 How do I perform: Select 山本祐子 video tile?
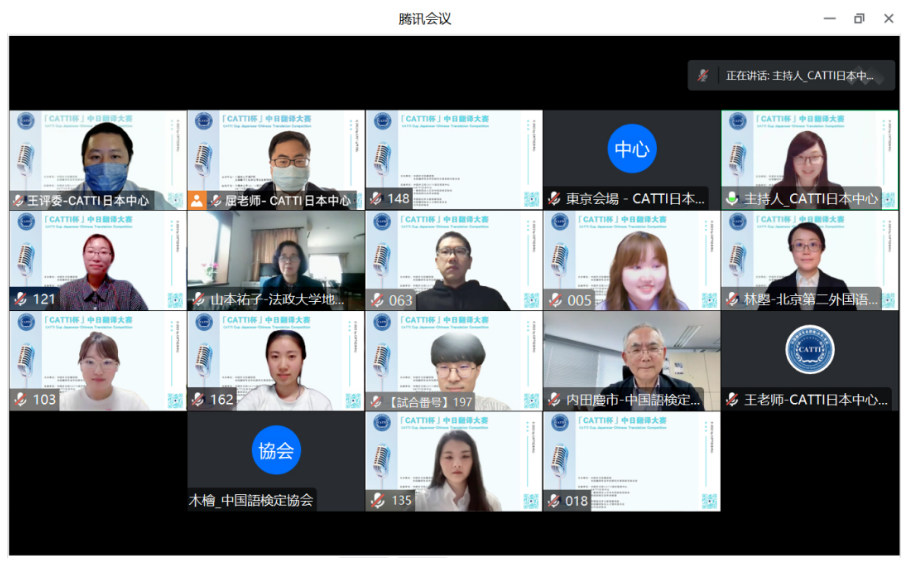(x=276, y=260)
